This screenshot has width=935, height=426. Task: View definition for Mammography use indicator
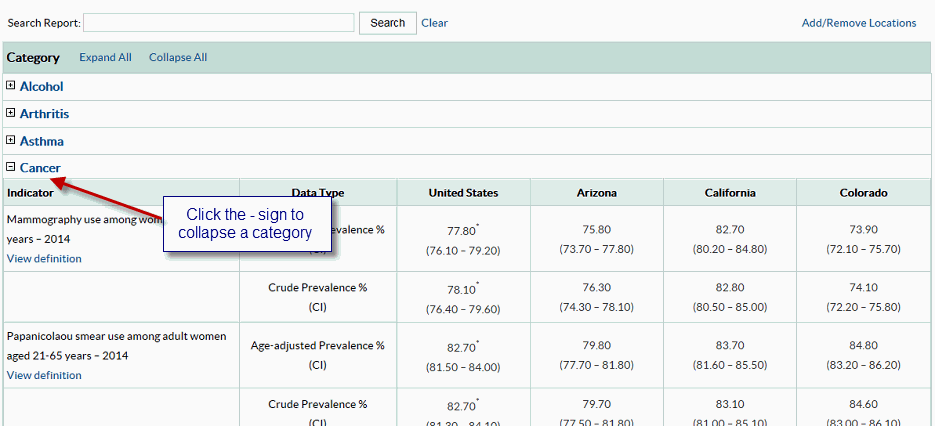tap(44, 259)
